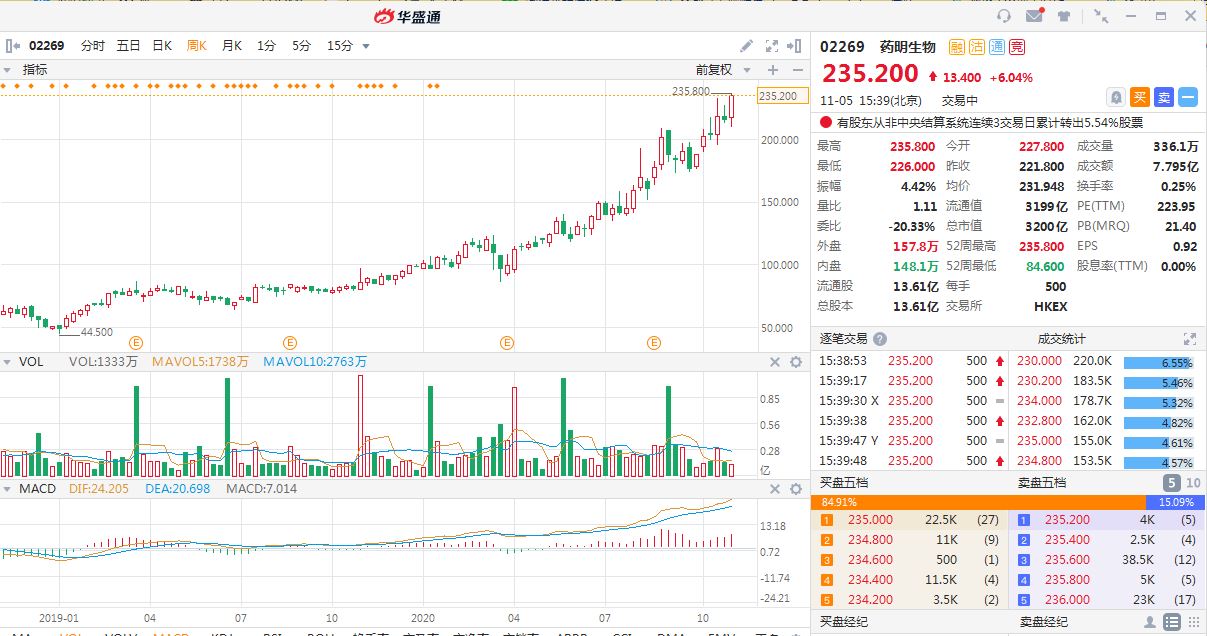Set a price alert with bell icon

1116,97
